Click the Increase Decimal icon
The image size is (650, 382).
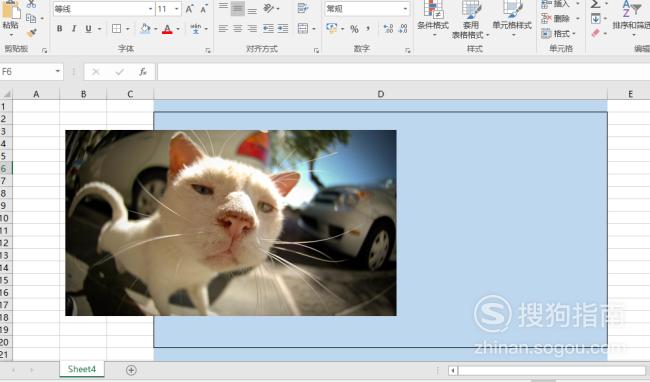tap(388, 29)
